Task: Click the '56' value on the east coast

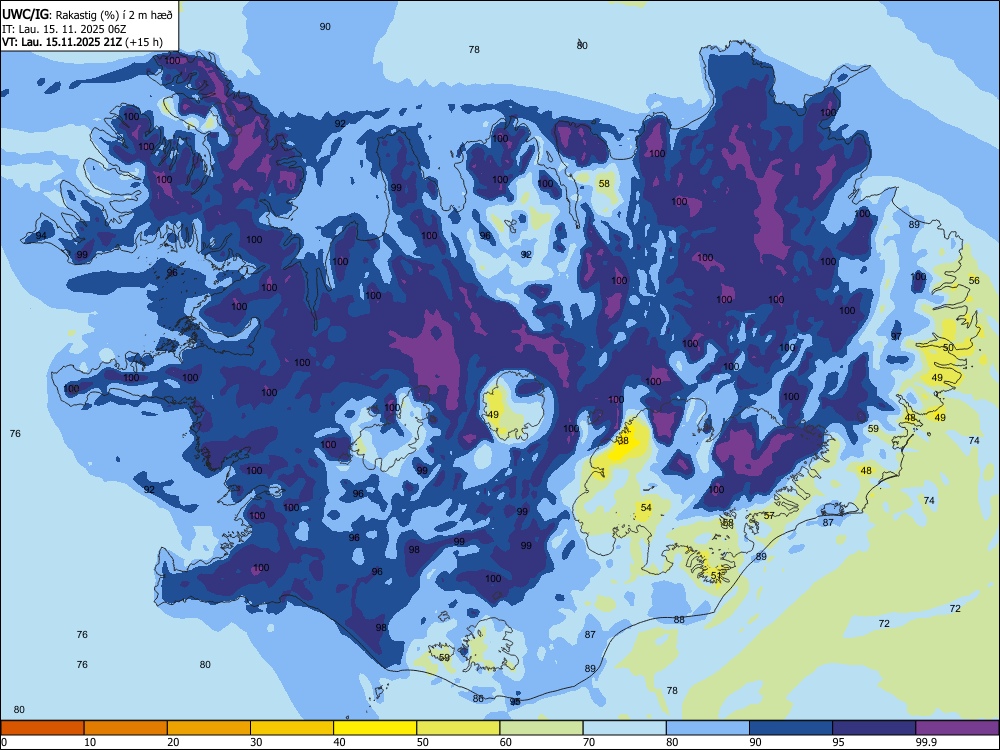Action: point(974,281)
